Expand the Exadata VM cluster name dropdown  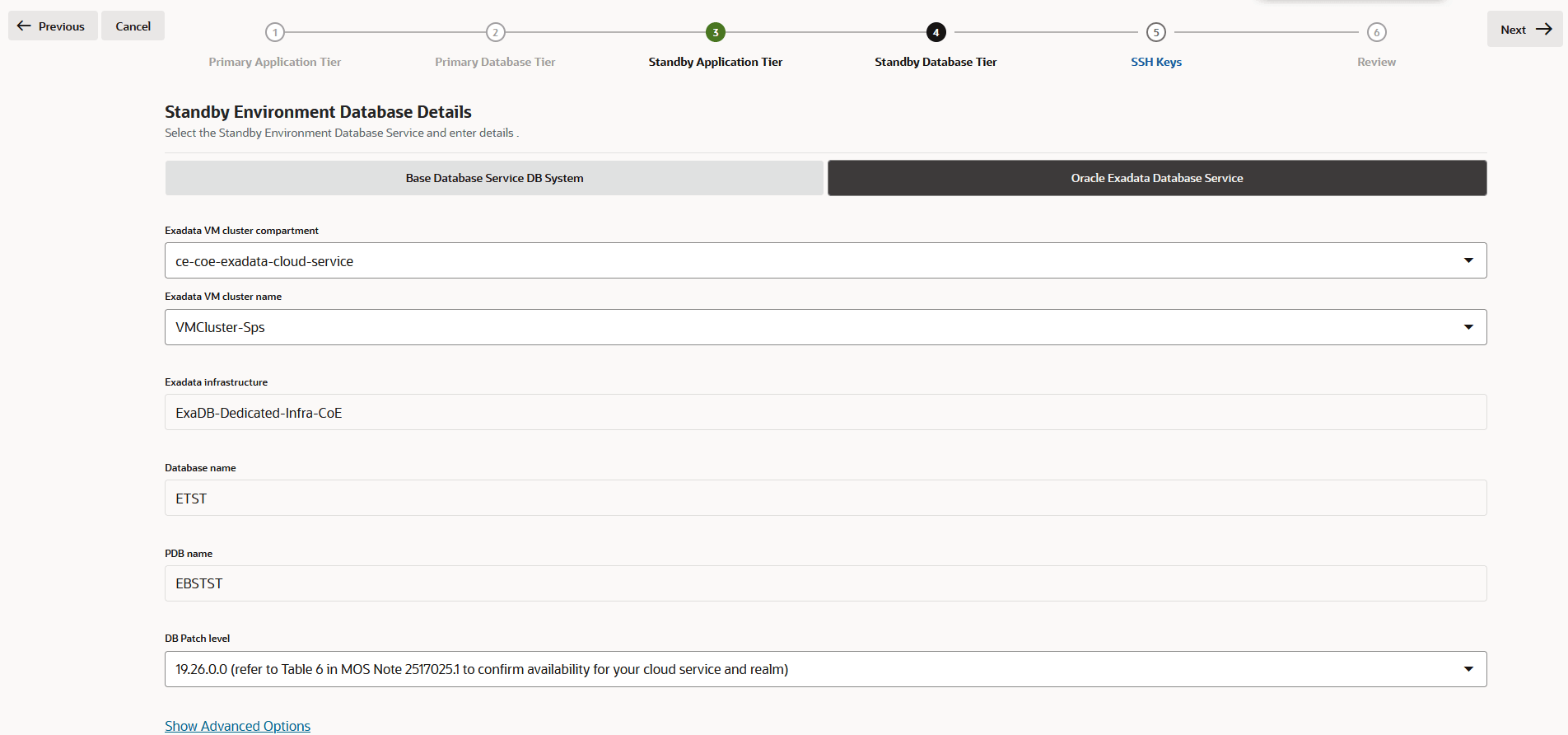[826, 327]
